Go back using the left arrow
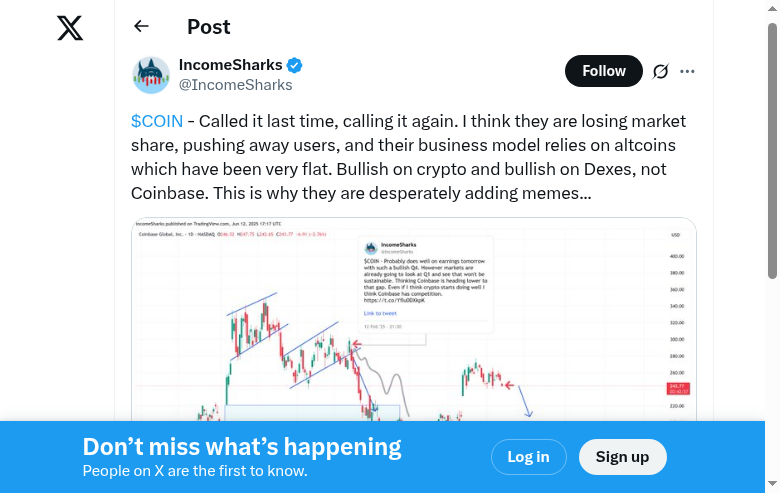This screenshot has width=780, height=493. [141, 27]
